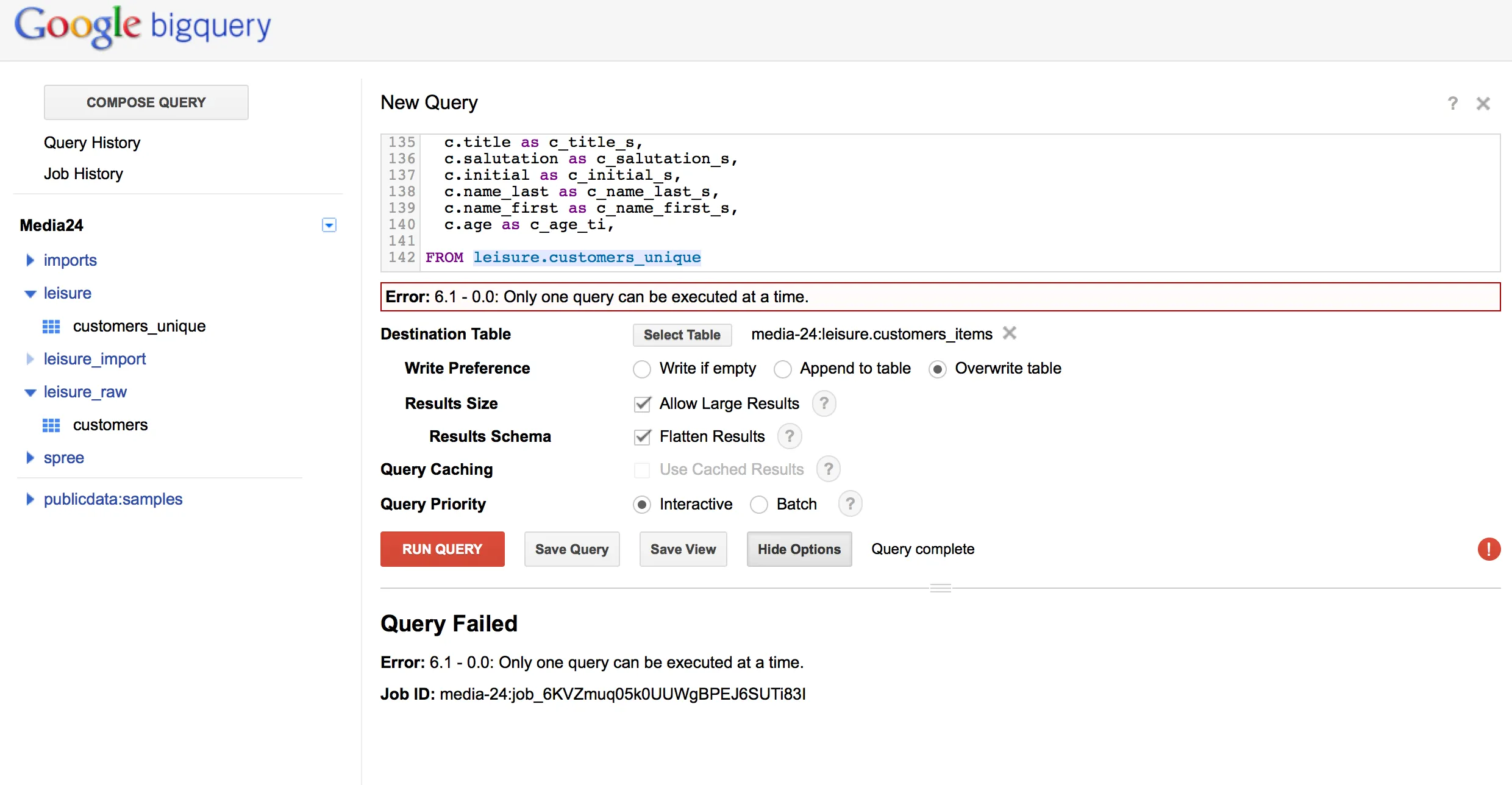
Task: Click the Media24 project title
Action: pos(51,226)
